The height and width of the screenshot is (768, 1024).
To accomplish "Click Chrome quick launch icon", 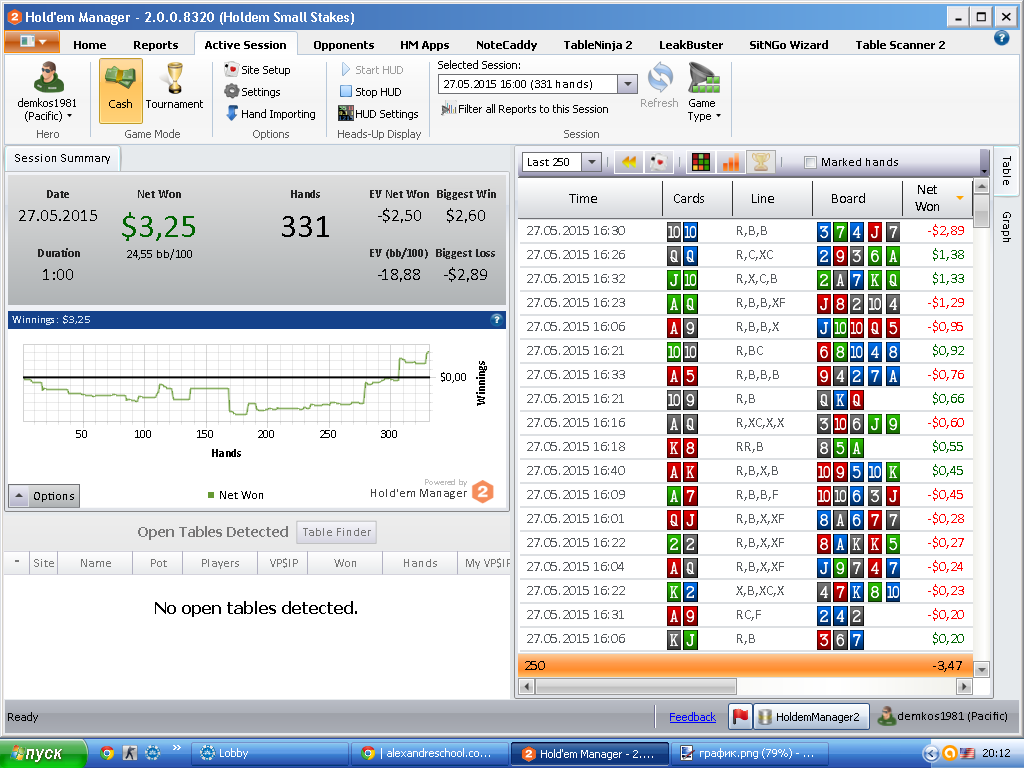I will [107, 753].
